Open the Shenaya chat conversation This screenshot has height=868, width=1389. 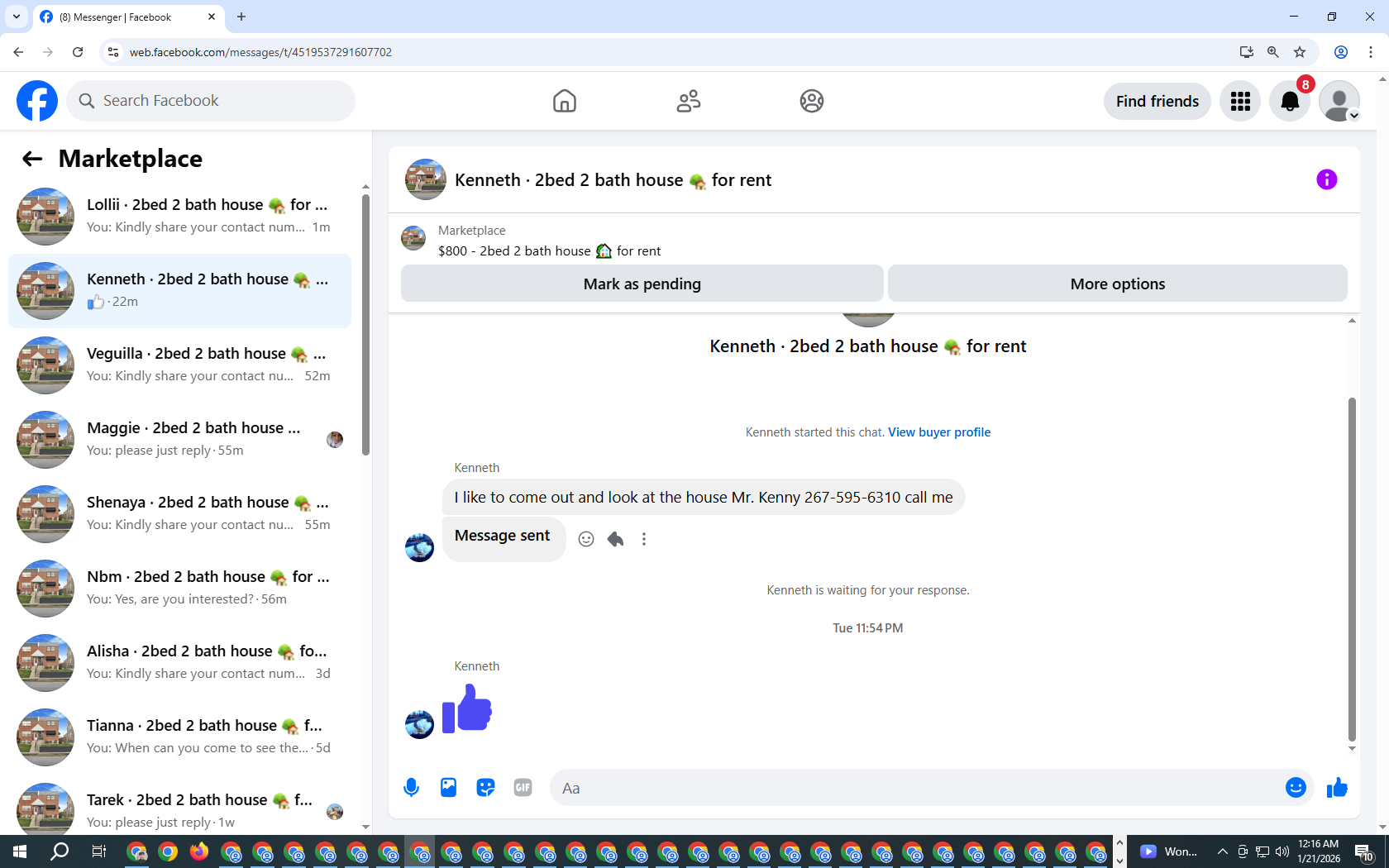(179, 514)
